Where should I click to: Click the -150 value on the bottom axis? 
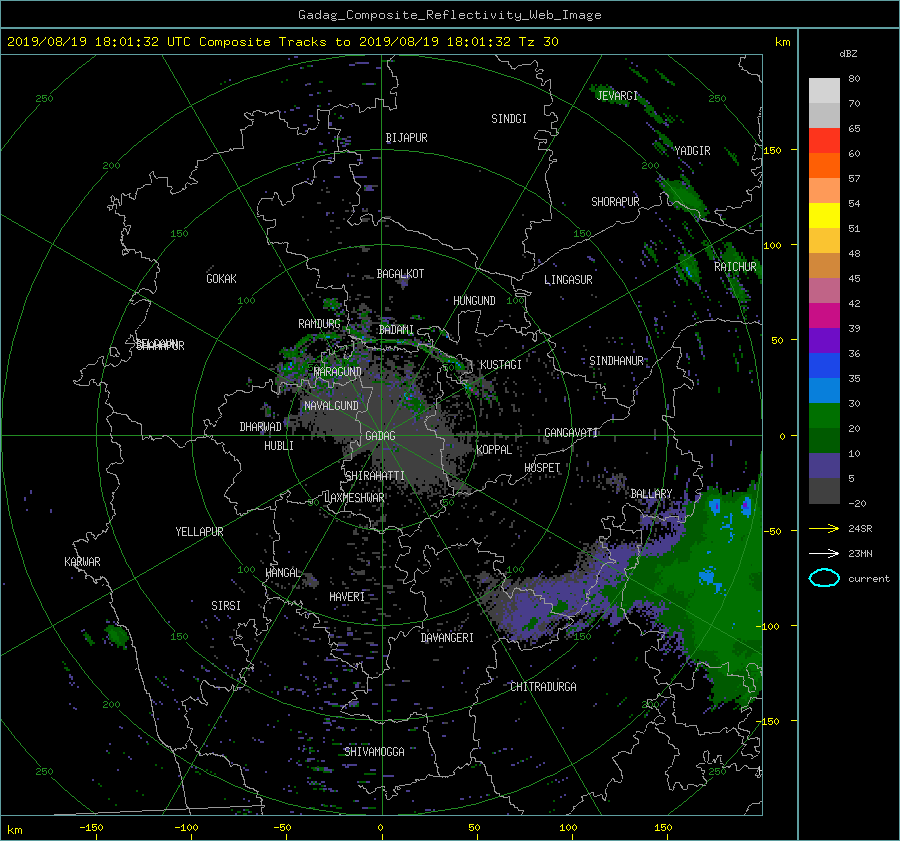tap(91, 828)
